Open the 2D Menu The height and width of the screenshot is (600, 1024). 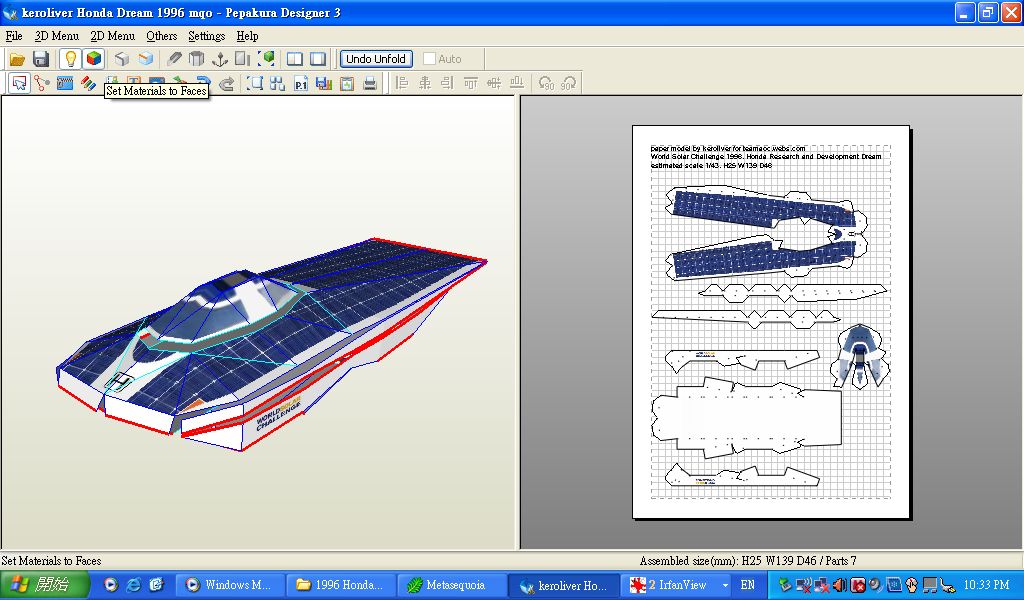112,36
